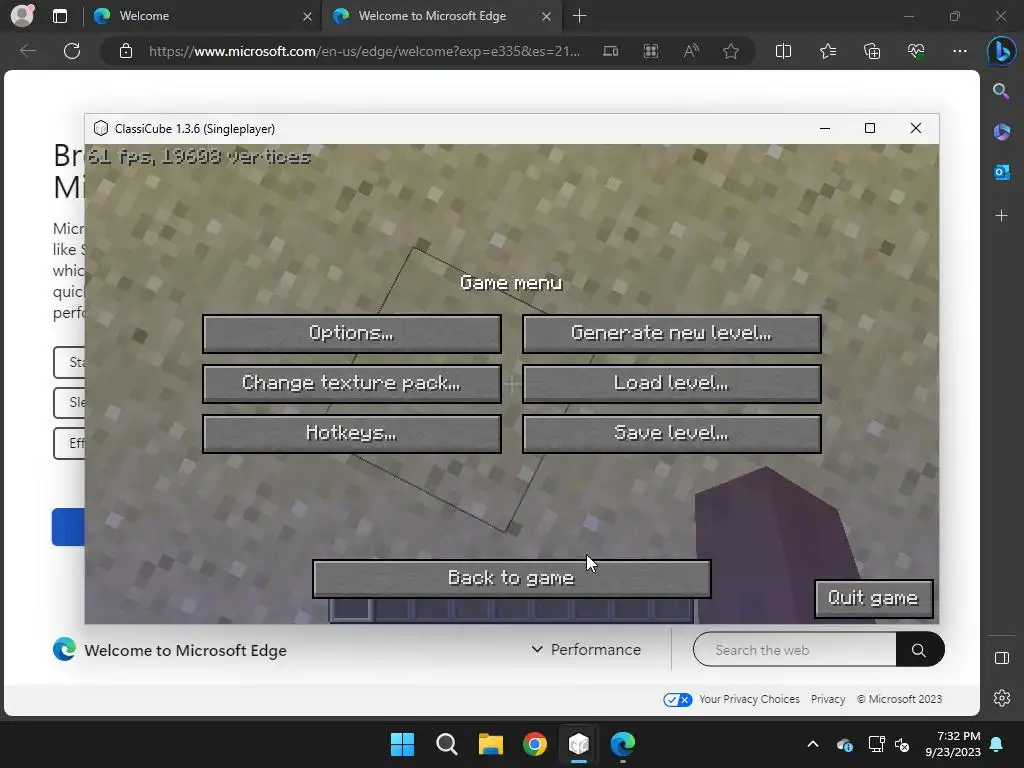The width and height of the screenshot is (1024, 768).
Task: Open taskbar Search
Action: coord(447,744)
